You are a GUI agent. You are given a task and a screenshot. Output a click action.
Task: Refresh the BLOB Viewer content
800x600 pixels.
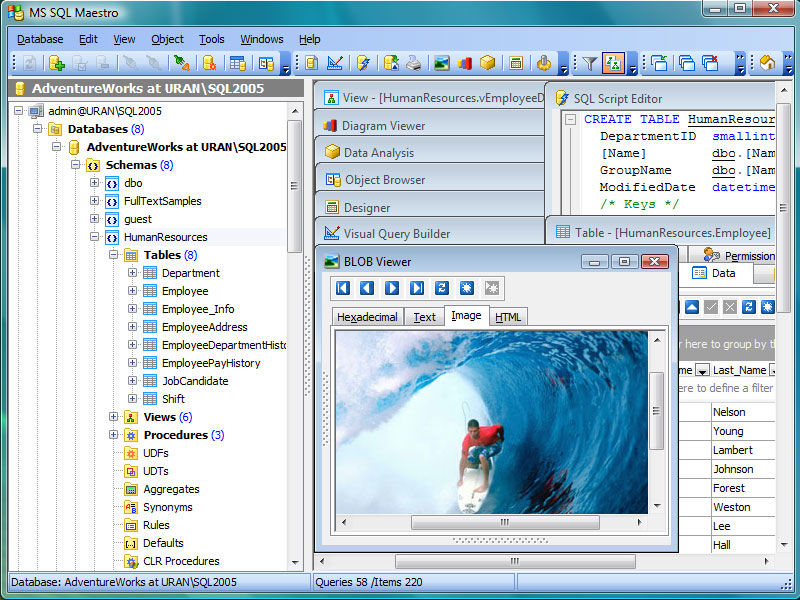click(x=442, y=288)
